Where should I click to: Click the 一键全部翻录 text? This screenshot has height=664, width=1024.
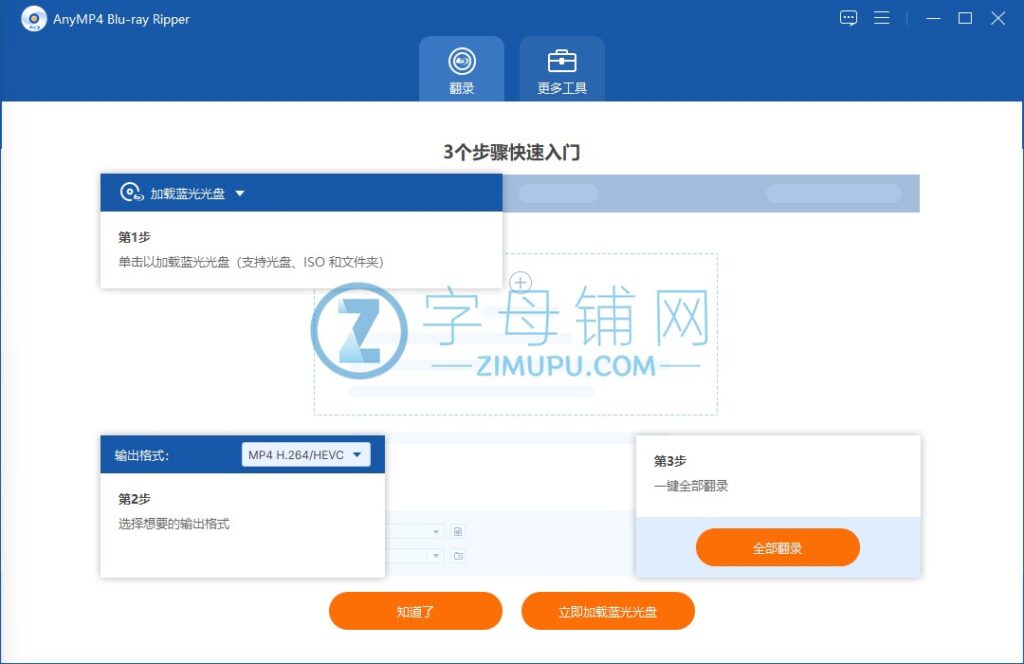(691, 486)
